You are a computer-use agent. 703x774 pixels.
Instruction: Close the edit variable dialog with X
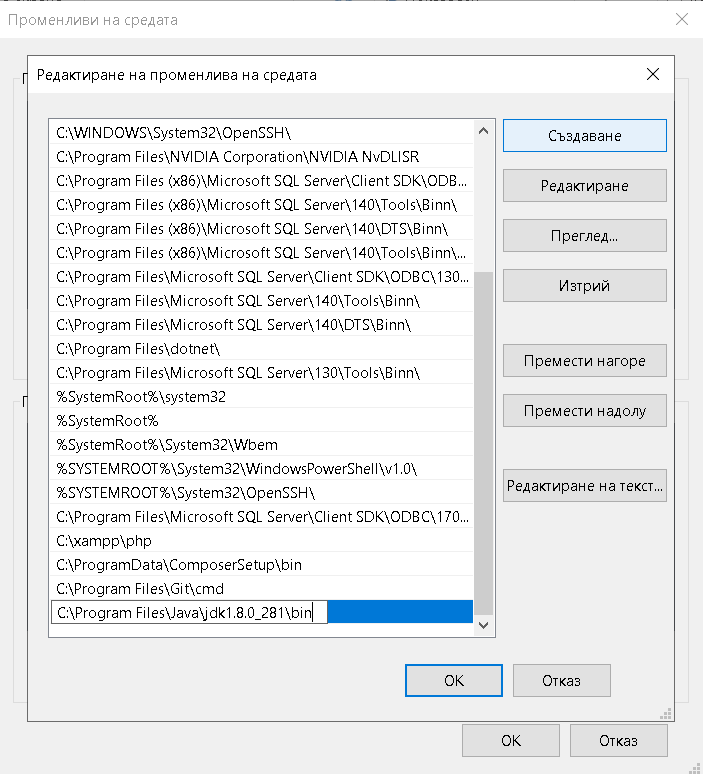(x=653, y=75)
